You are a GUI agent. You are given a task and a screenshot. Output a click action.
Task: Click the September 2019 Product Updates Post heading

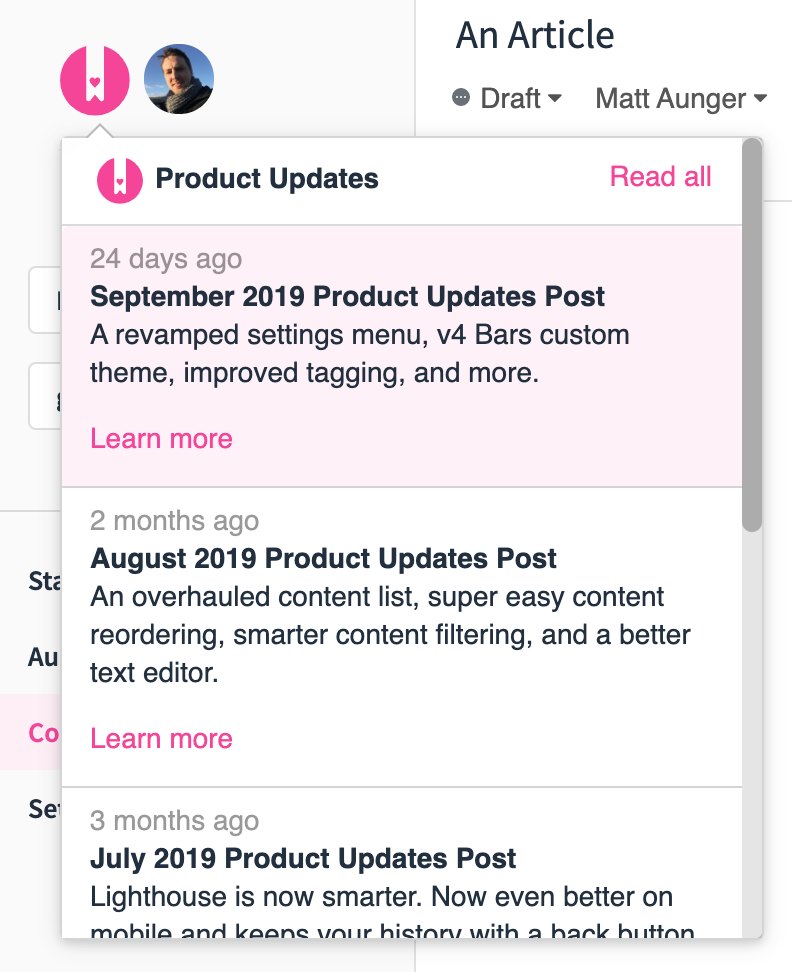coord(347,296)
